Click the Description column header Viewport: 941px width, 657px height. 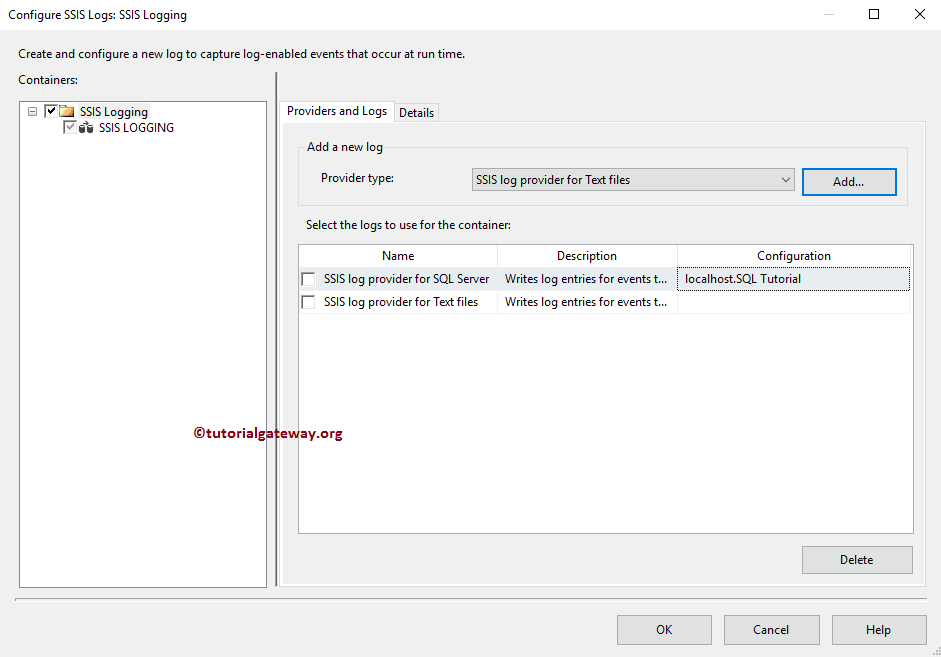(x=587, y=256)
